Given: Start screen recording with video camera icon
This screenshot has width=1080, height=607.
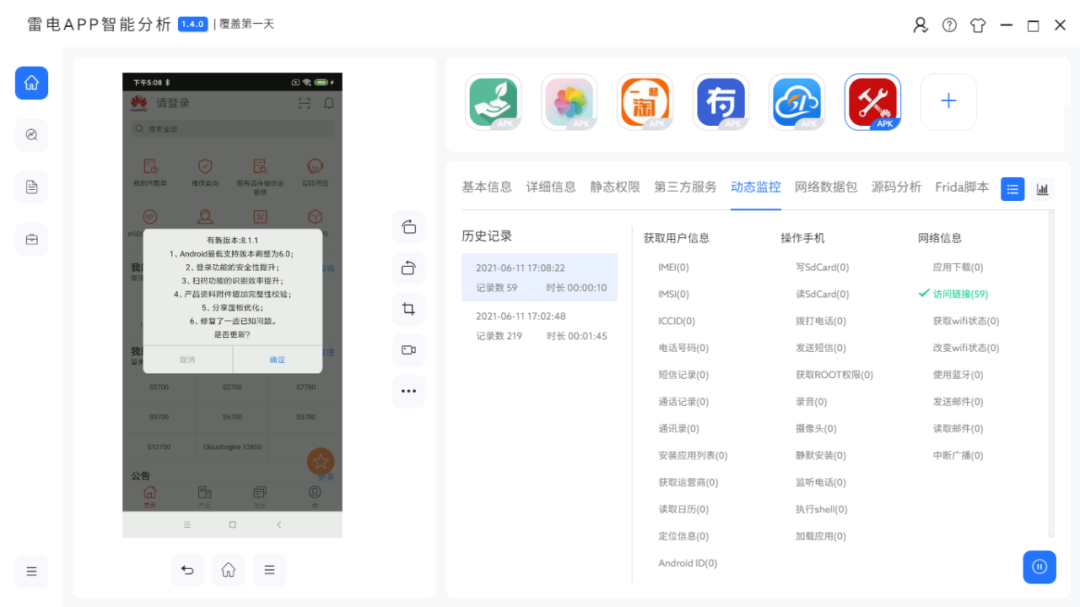Looking at the screenshot, I should (408, 350).
